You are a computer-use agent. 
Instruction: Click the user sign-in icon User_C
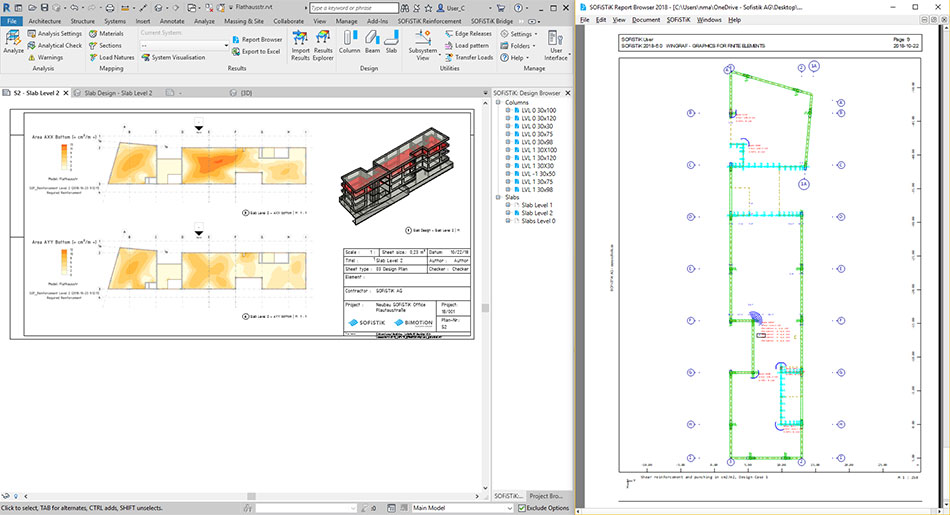451,8
